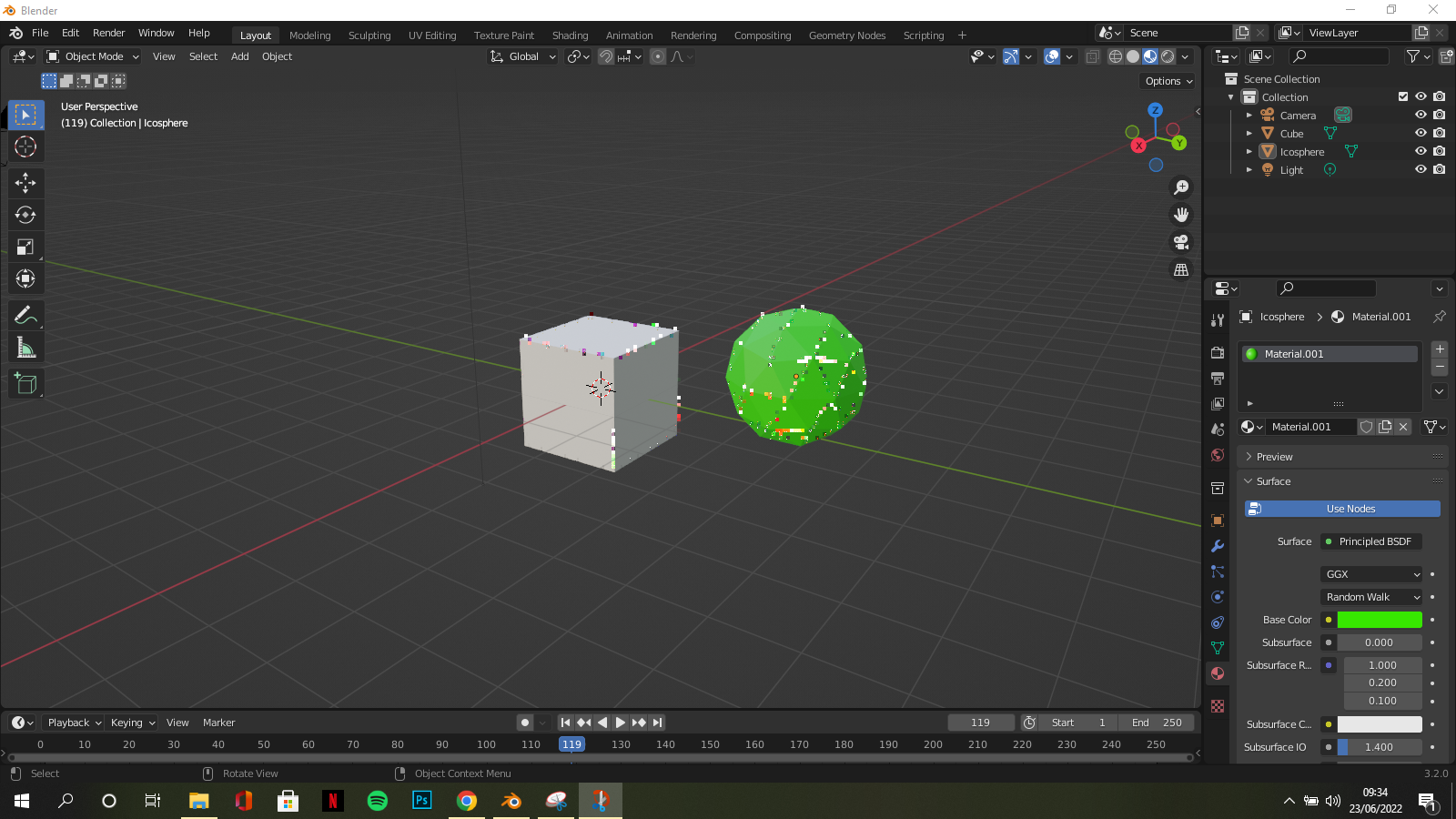Screen dimensions: 1456x819
Task: Activate the Scale tool
Action: [25, 247]
